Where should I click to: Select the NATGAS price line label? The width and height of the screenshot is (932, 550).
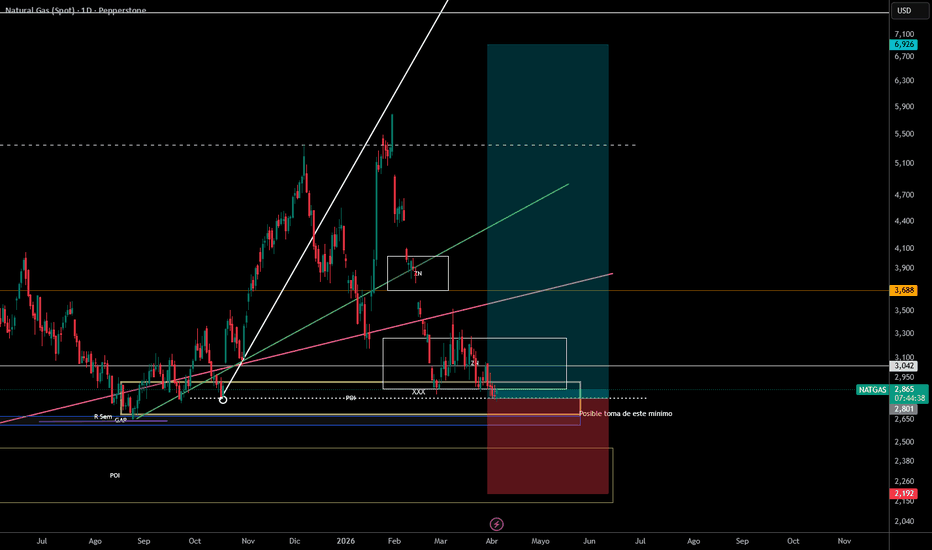tap(873, 389)
